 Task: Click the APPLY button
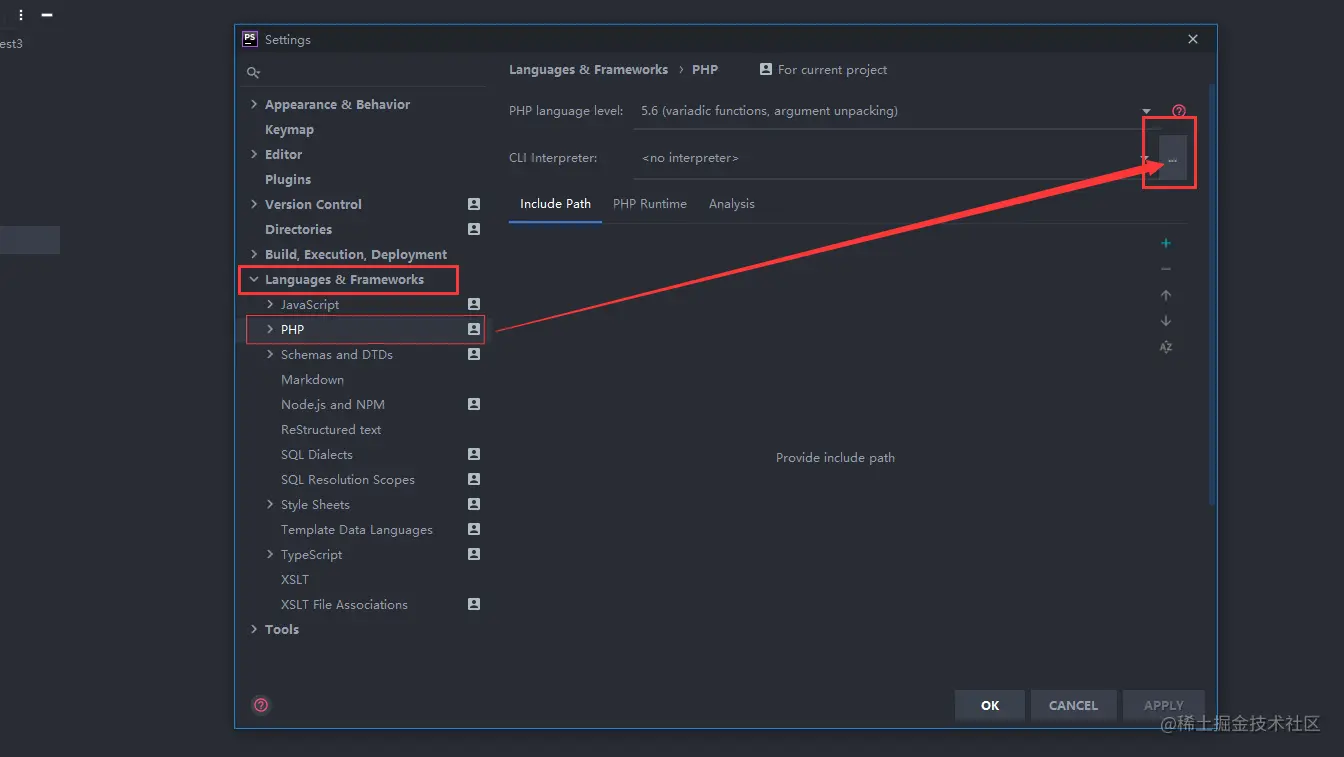click(1163, 705)
